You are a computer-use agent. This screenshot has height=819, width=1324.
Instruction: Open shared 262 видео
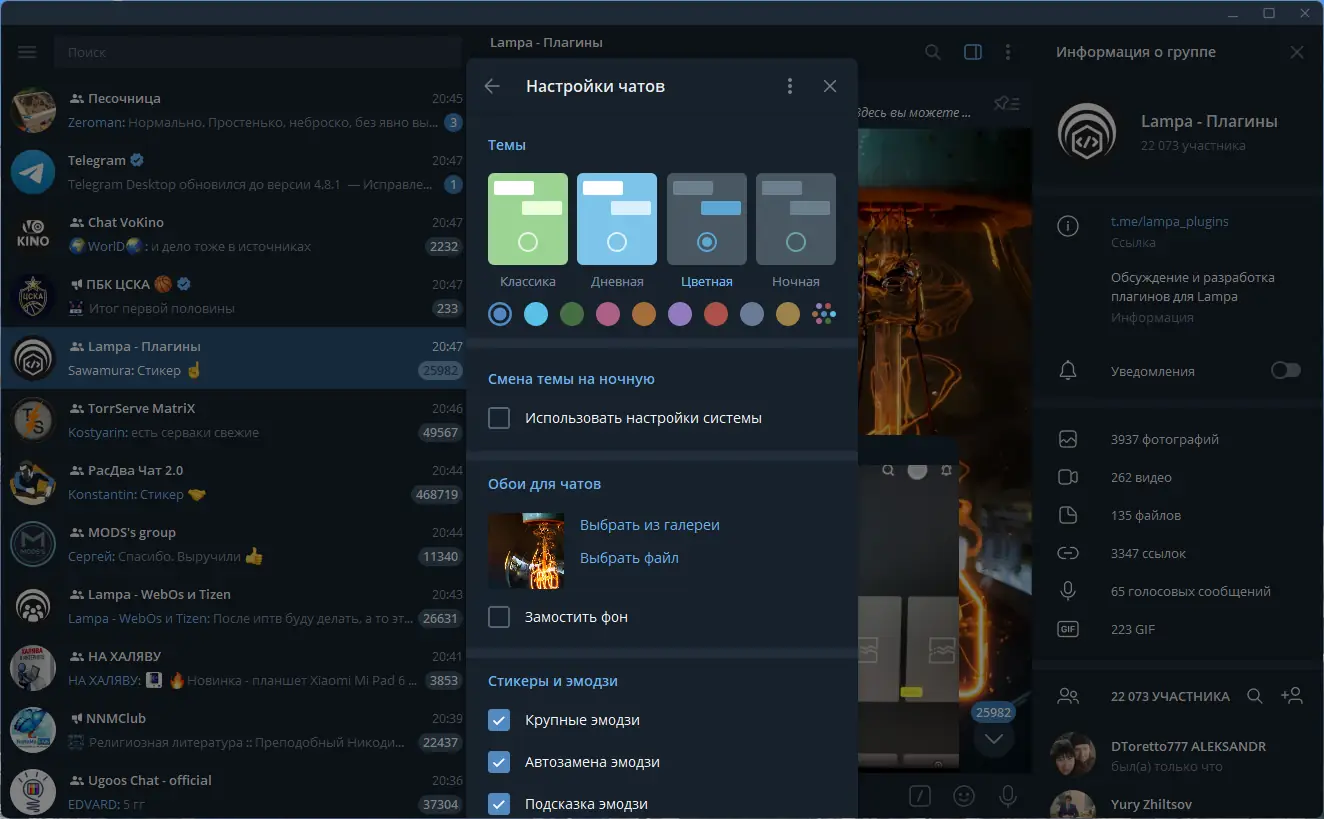[x=1177, y=477]
